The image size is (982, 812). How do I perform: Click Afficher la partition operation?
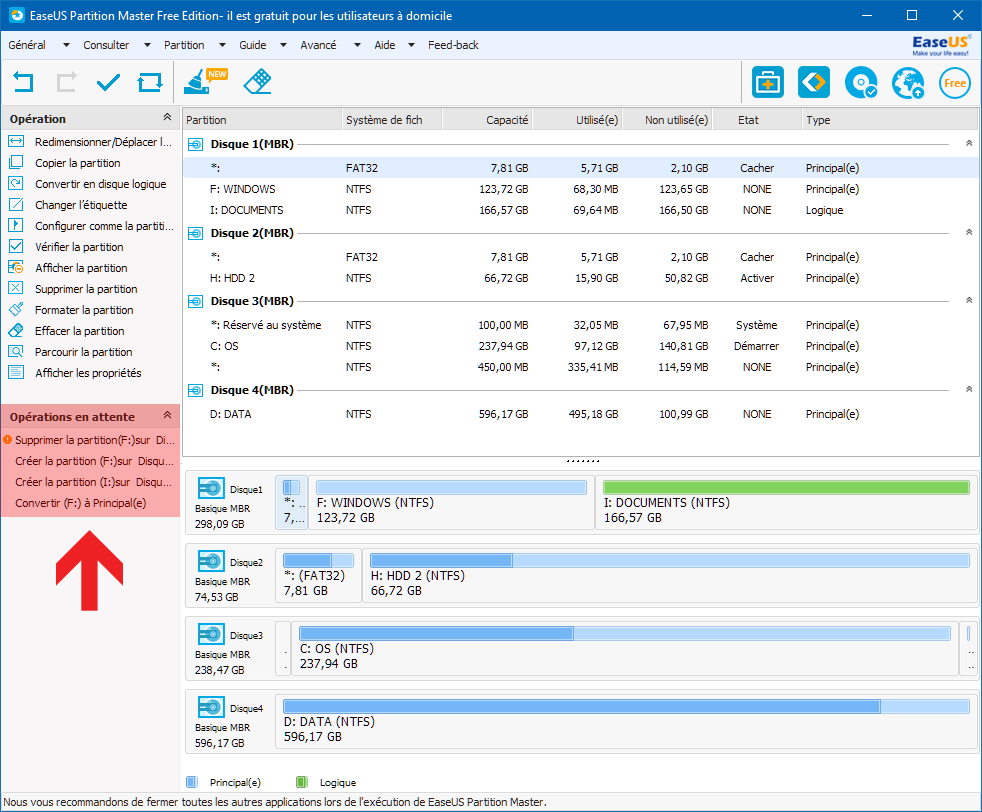pos(68,268)
